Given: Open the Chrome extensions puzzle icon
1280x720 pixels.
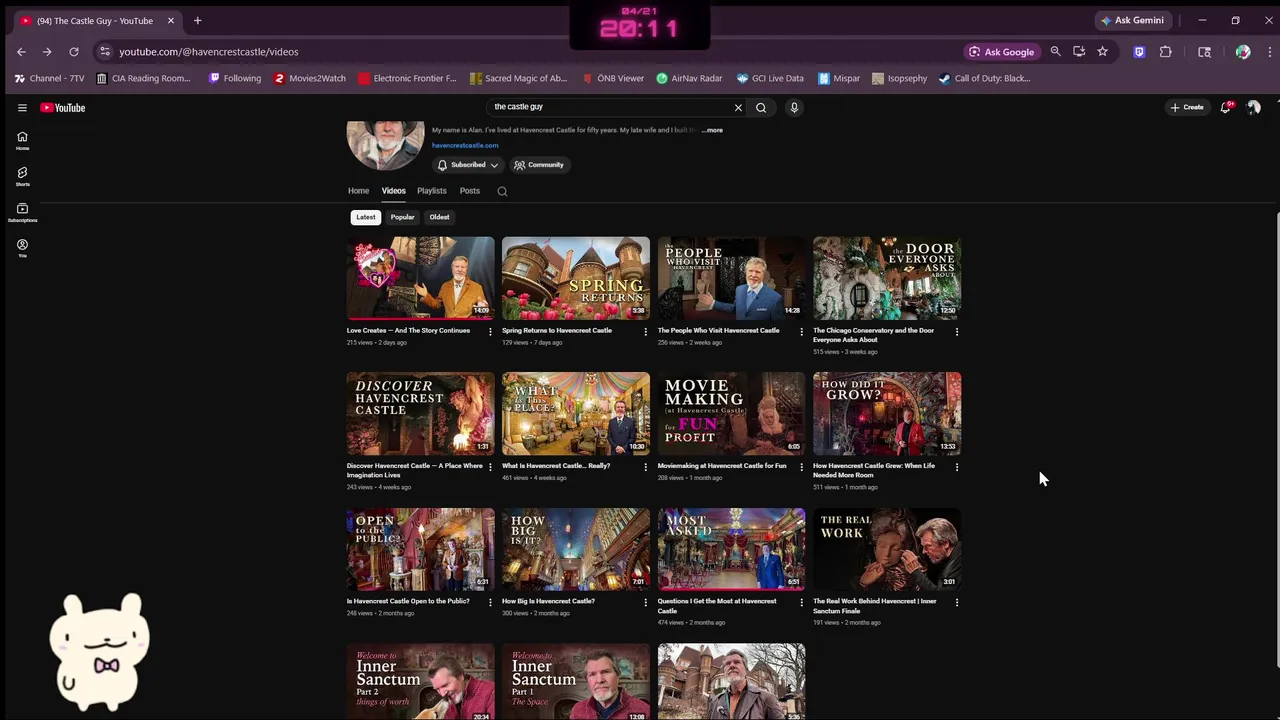Looking at the screenshot, I should click(1166, 52).
